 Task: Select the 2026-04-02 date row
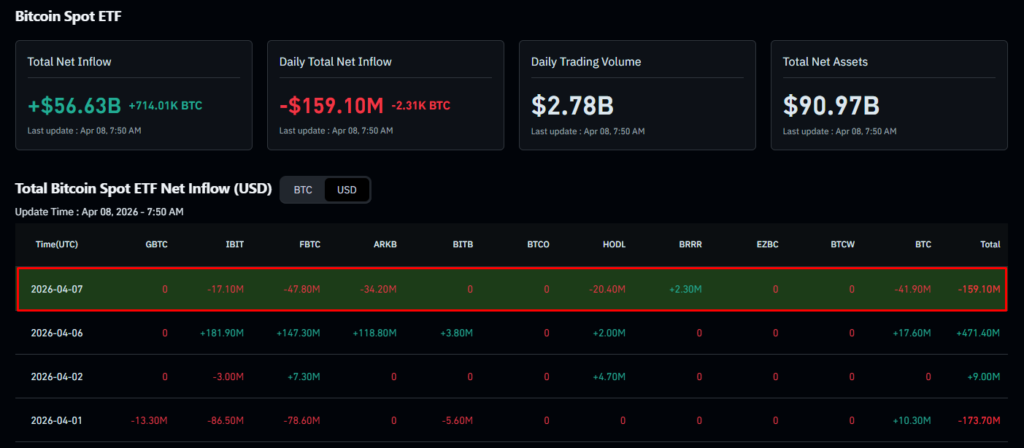(x=512, y=377)
